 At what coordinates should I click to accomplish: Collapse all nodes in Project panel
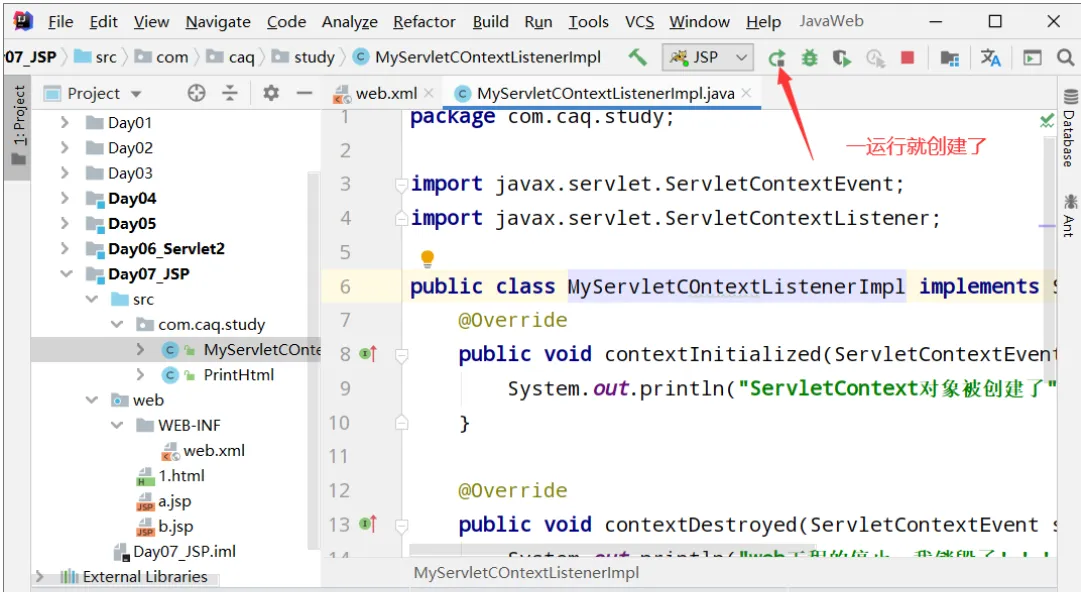230,93
